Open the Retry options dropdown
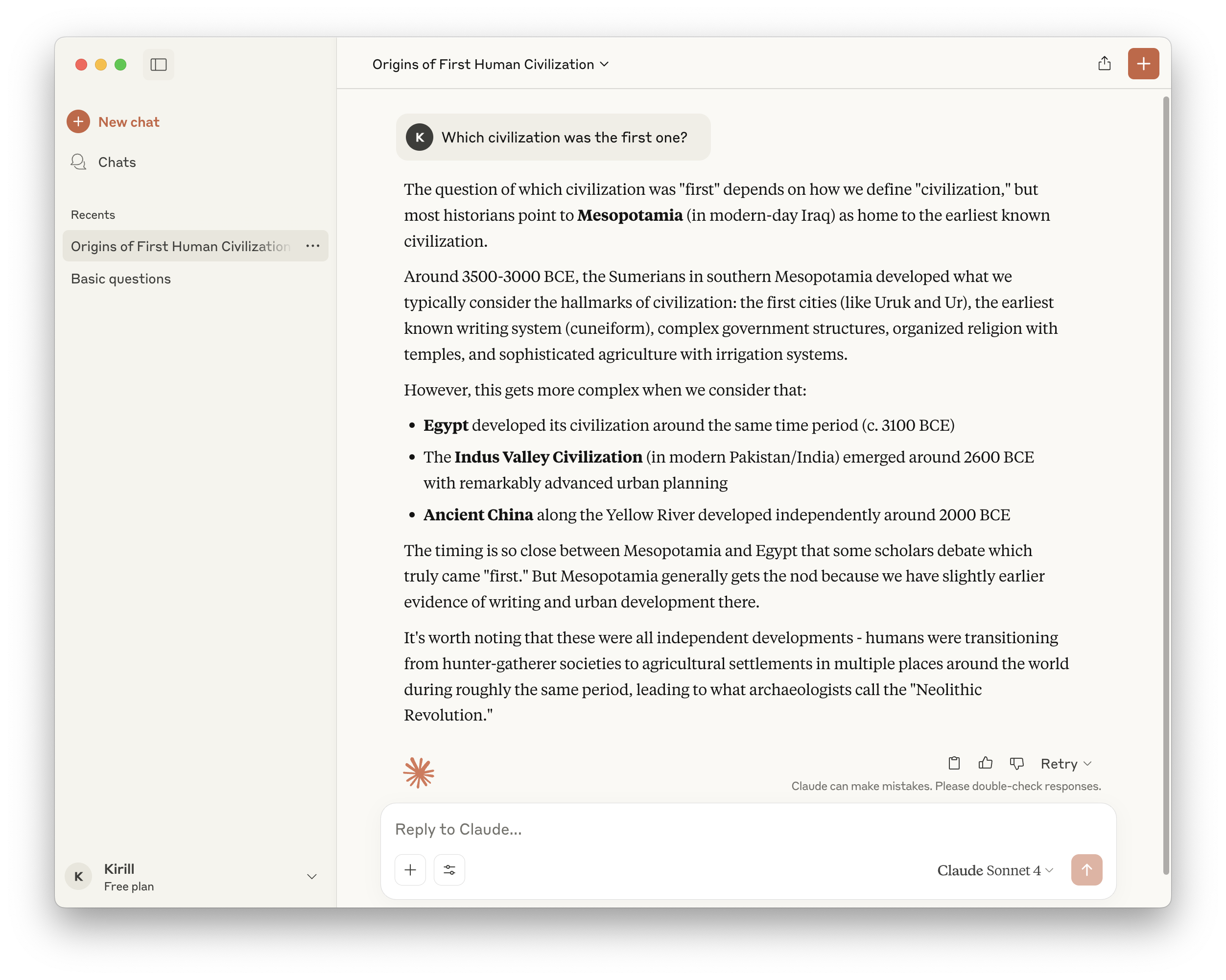The image size is (1226, 980). click(1065, 764)
